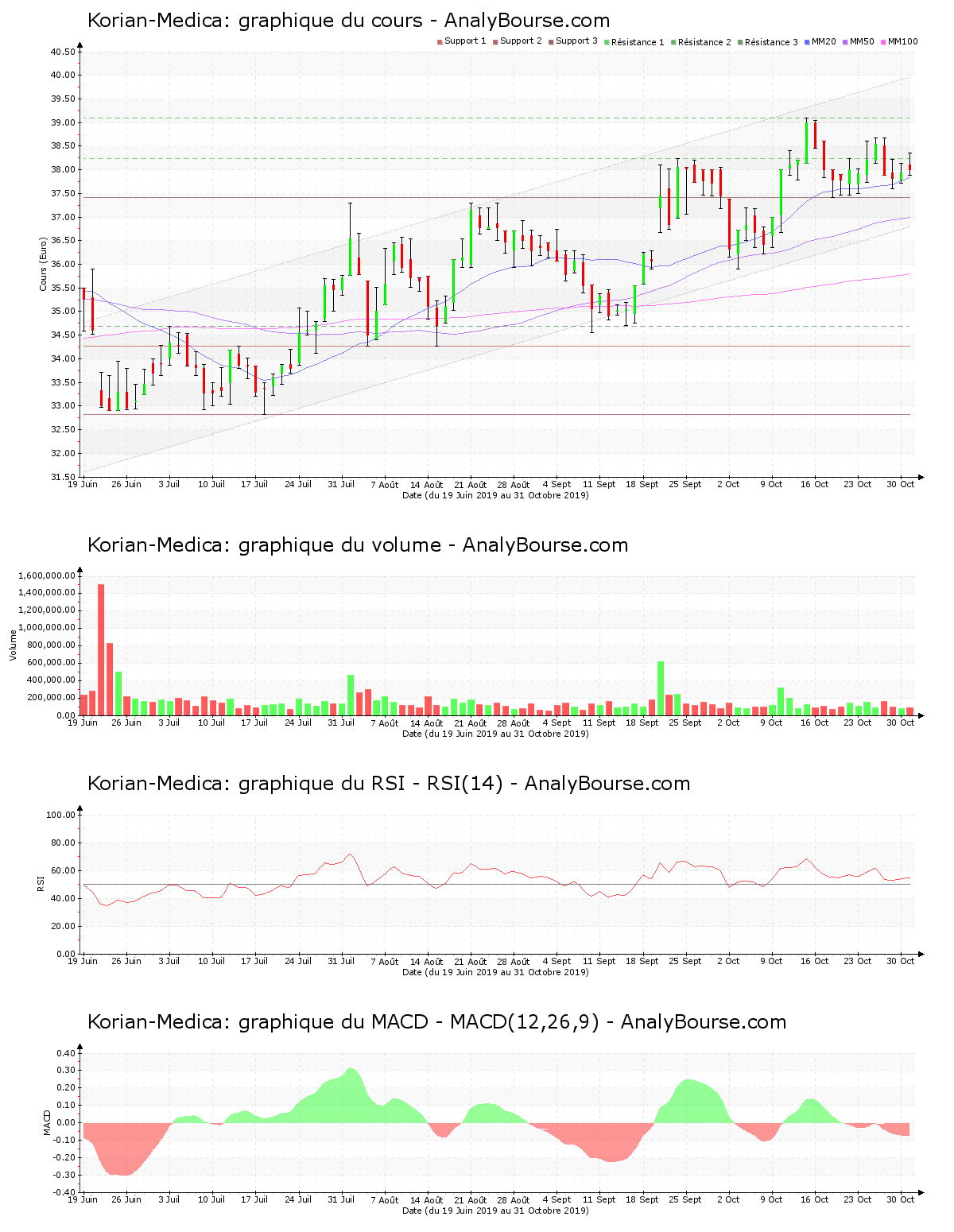954x1232 pixels.
Task: Click the 'Cours (Euro)' axis title
Action: (44, 265)
